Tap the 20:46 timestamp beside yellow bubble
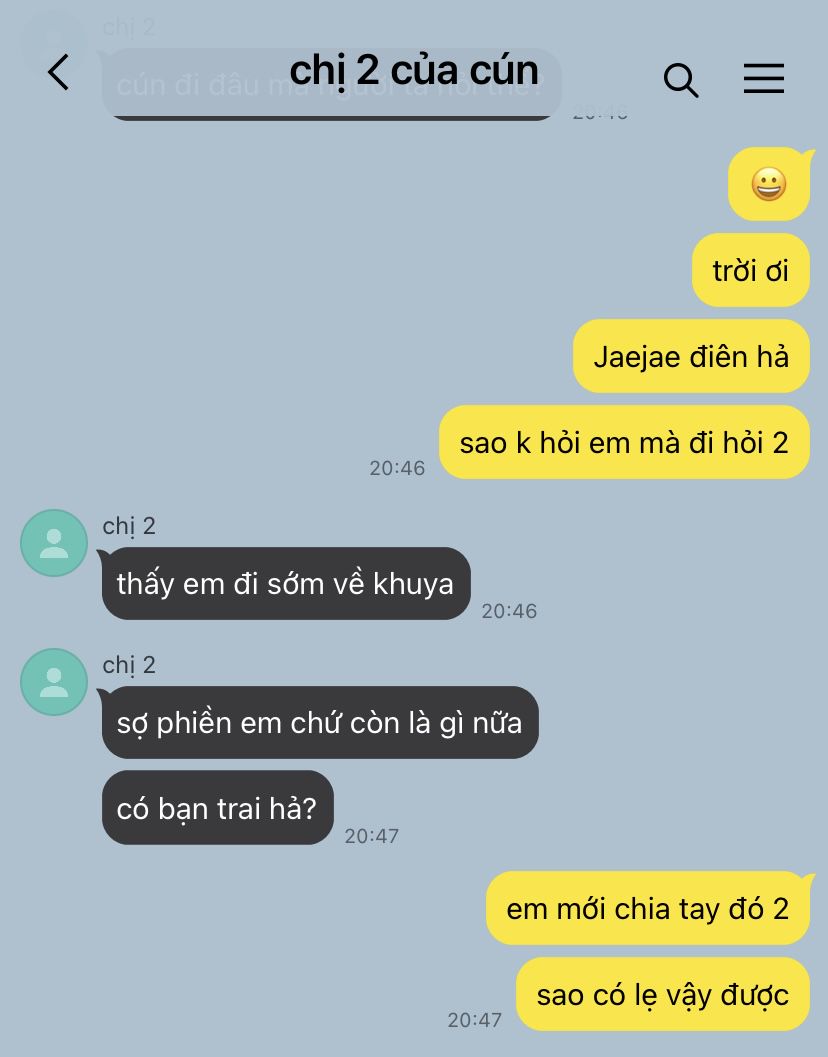 pyautogui.click(x=397, y=468)
